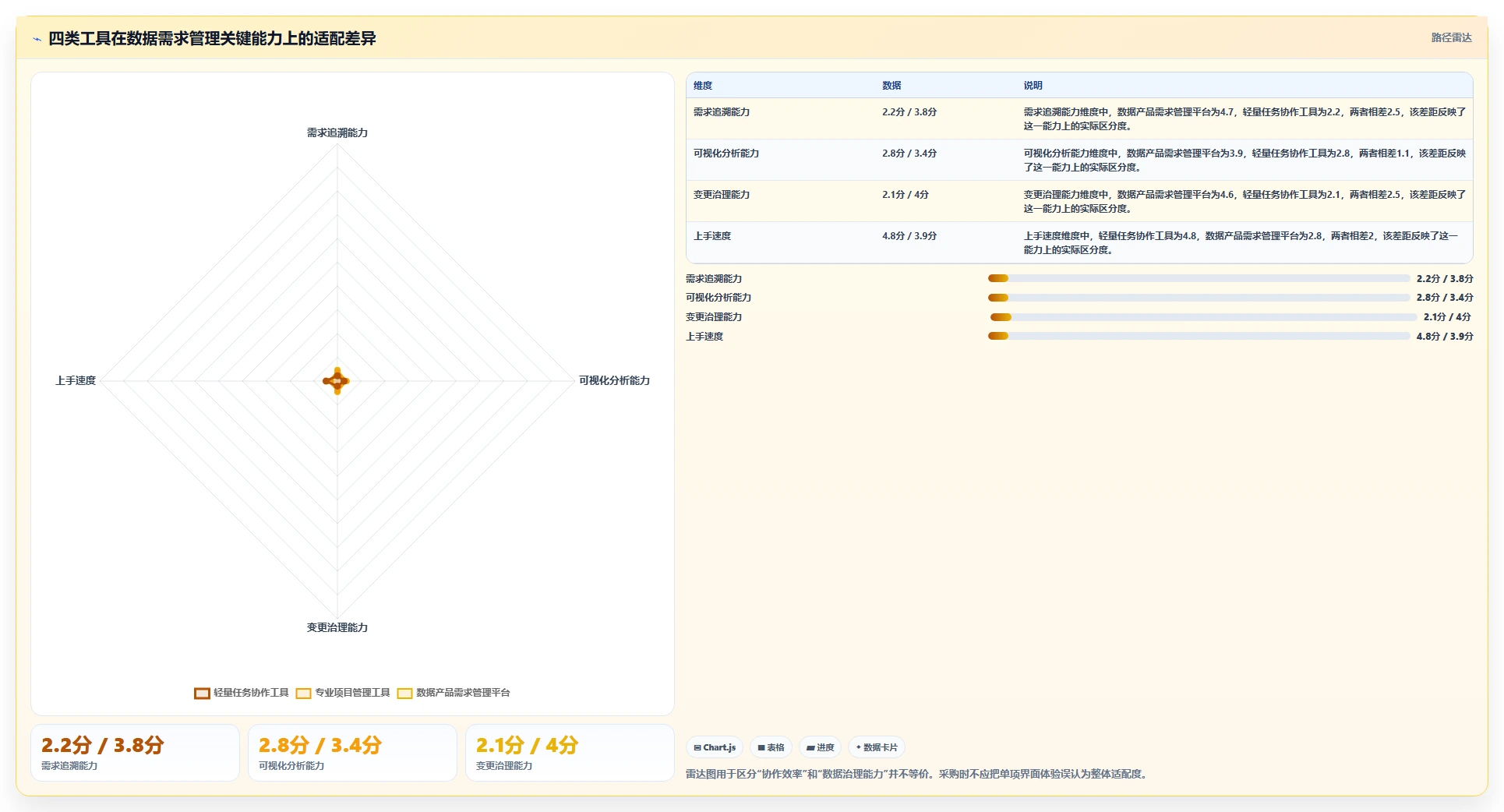Click the 可视化分析能力 radar axis label
This screenshot has height=812, width=1504.
click(614, 381)
